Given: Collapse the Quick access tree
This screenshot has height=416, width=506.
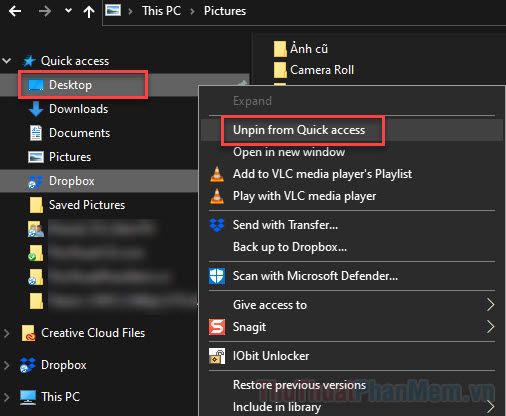Looking at the screenshot, I should pyautogui.click(x=7, y=61).
